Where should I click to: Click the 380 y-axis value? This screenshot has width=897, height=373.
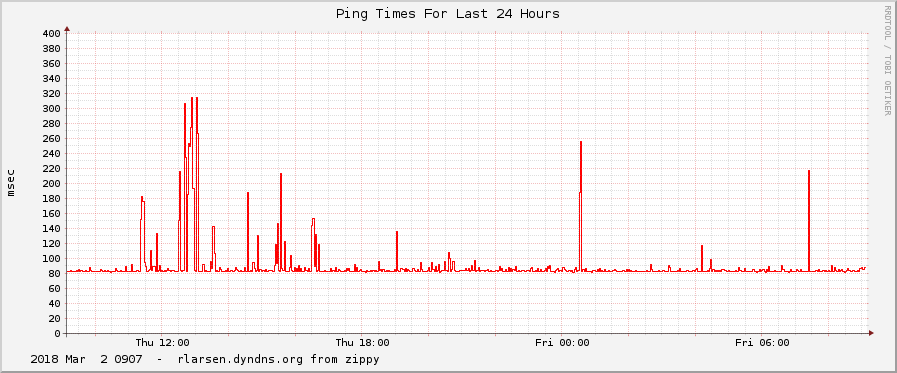(51, 49)
